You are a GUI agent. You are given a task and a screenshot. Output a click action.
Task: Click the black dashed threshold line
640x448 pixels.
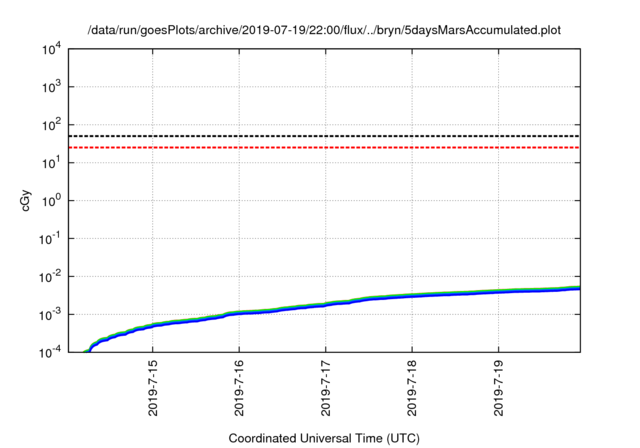tap(324, 136)
